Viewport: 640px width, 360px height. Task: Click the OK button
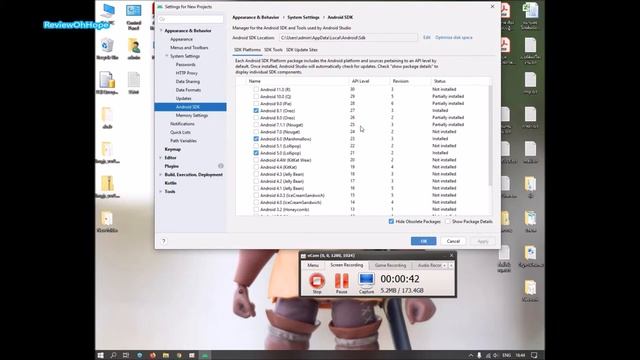[x=423, y=241]
